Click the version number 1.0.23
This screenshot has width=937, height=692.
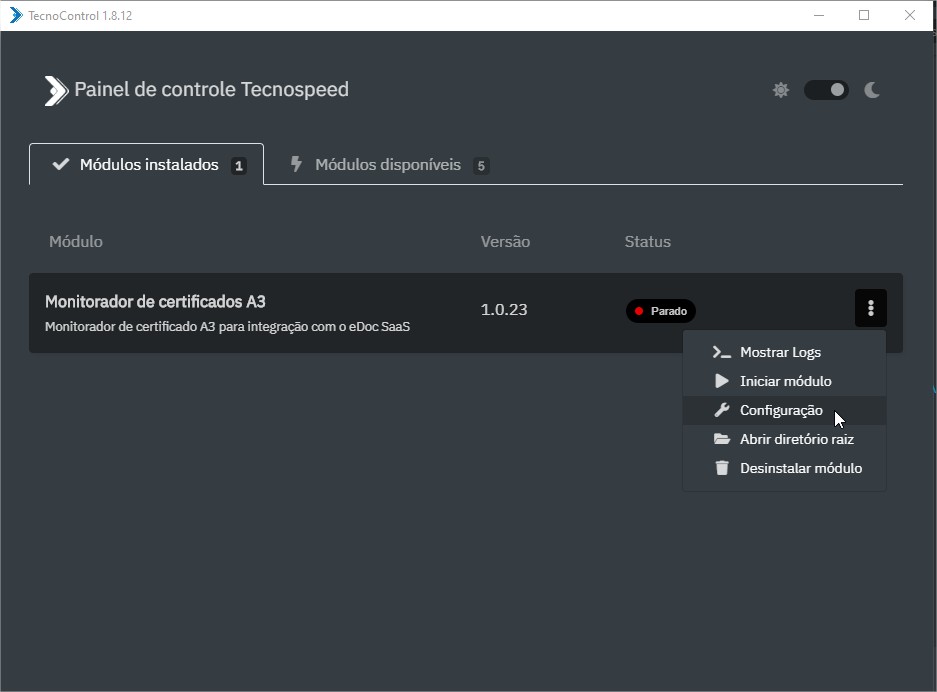click(x=504, y=310)
